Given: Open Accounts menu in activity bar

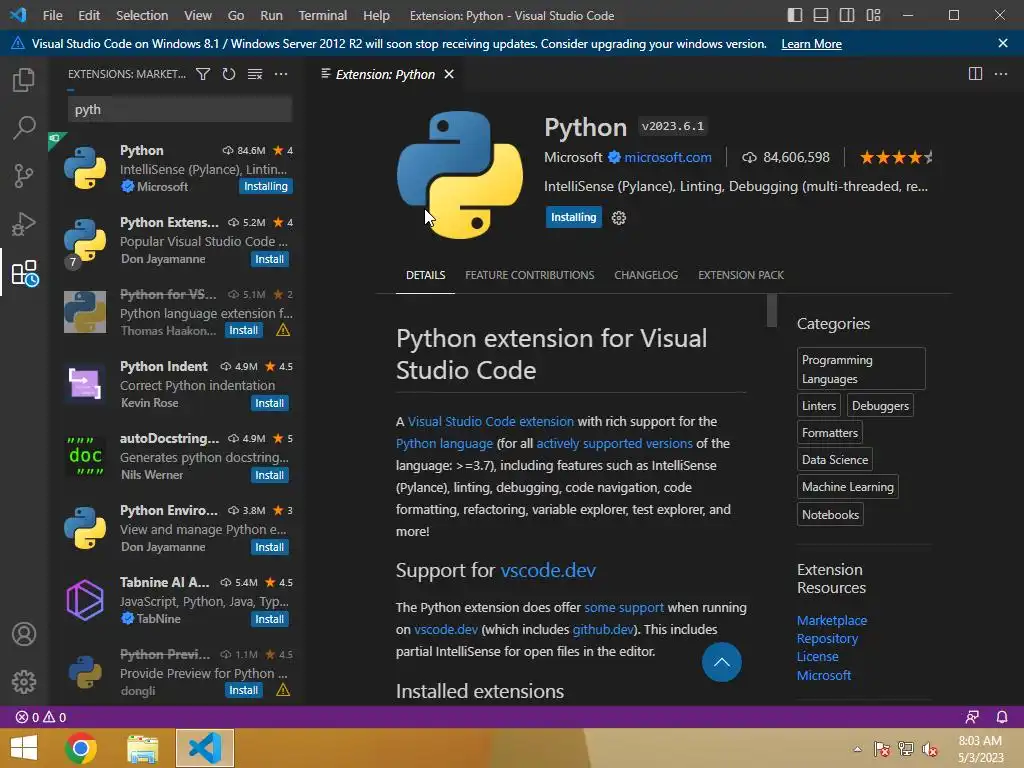Looking at the screenshot, I should point(24,634).
